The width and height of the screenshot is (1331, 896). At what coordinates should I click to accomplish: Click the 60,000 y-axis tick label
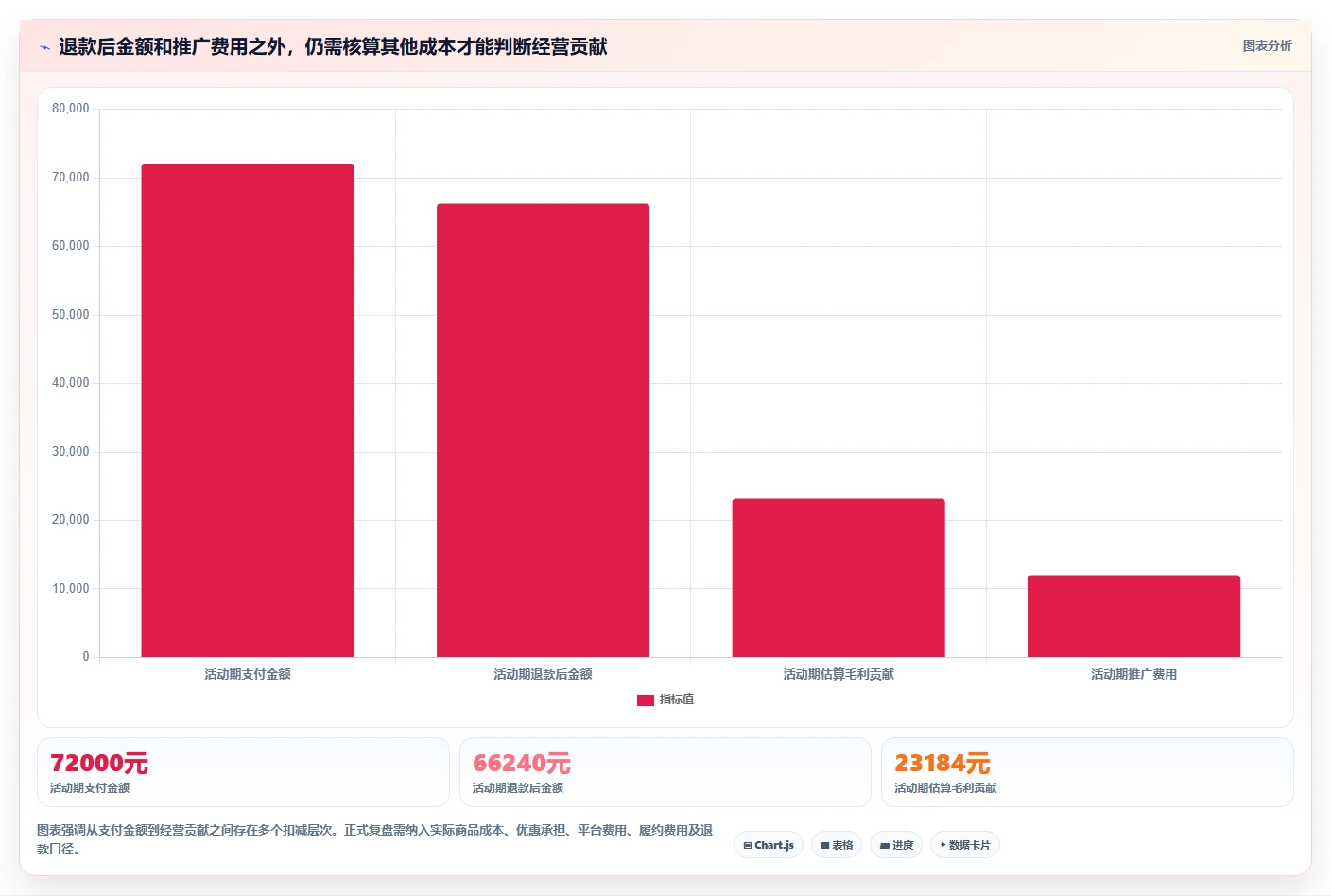pyautogui.click(x=71, y=246)
